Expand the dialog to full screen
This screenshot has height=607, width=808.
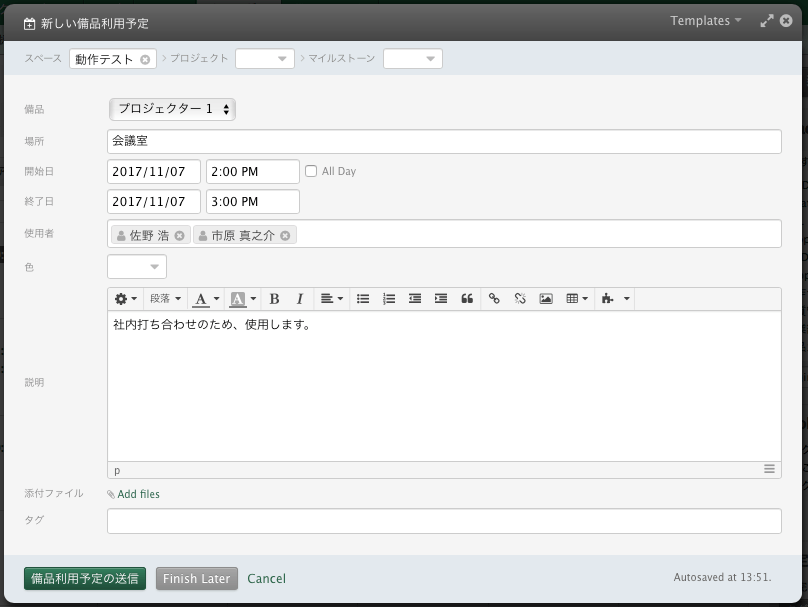767,21
